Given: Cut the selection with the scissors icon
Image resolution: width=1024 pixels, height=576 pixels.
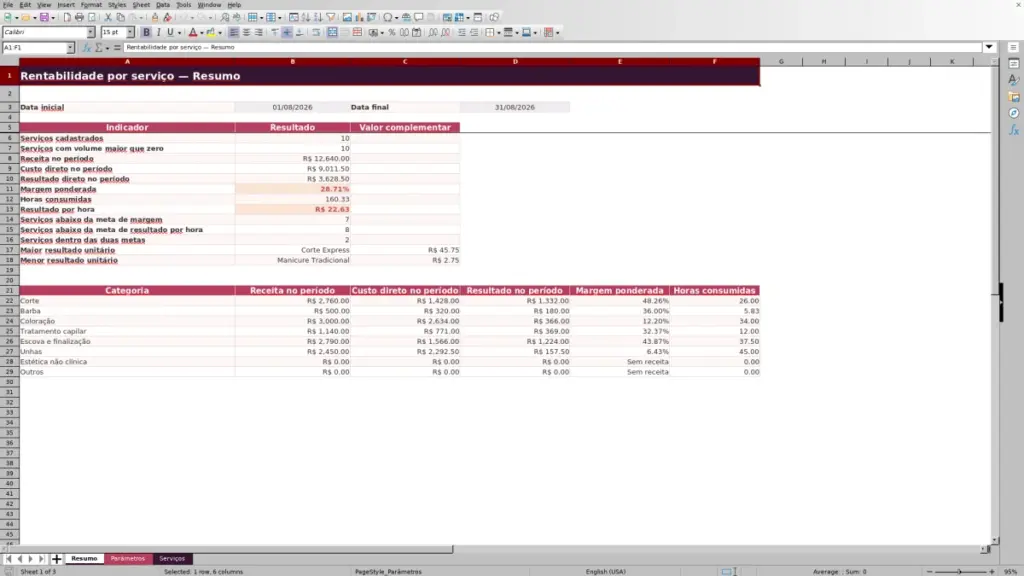Looking at the screenshot, I should point(108,18).
